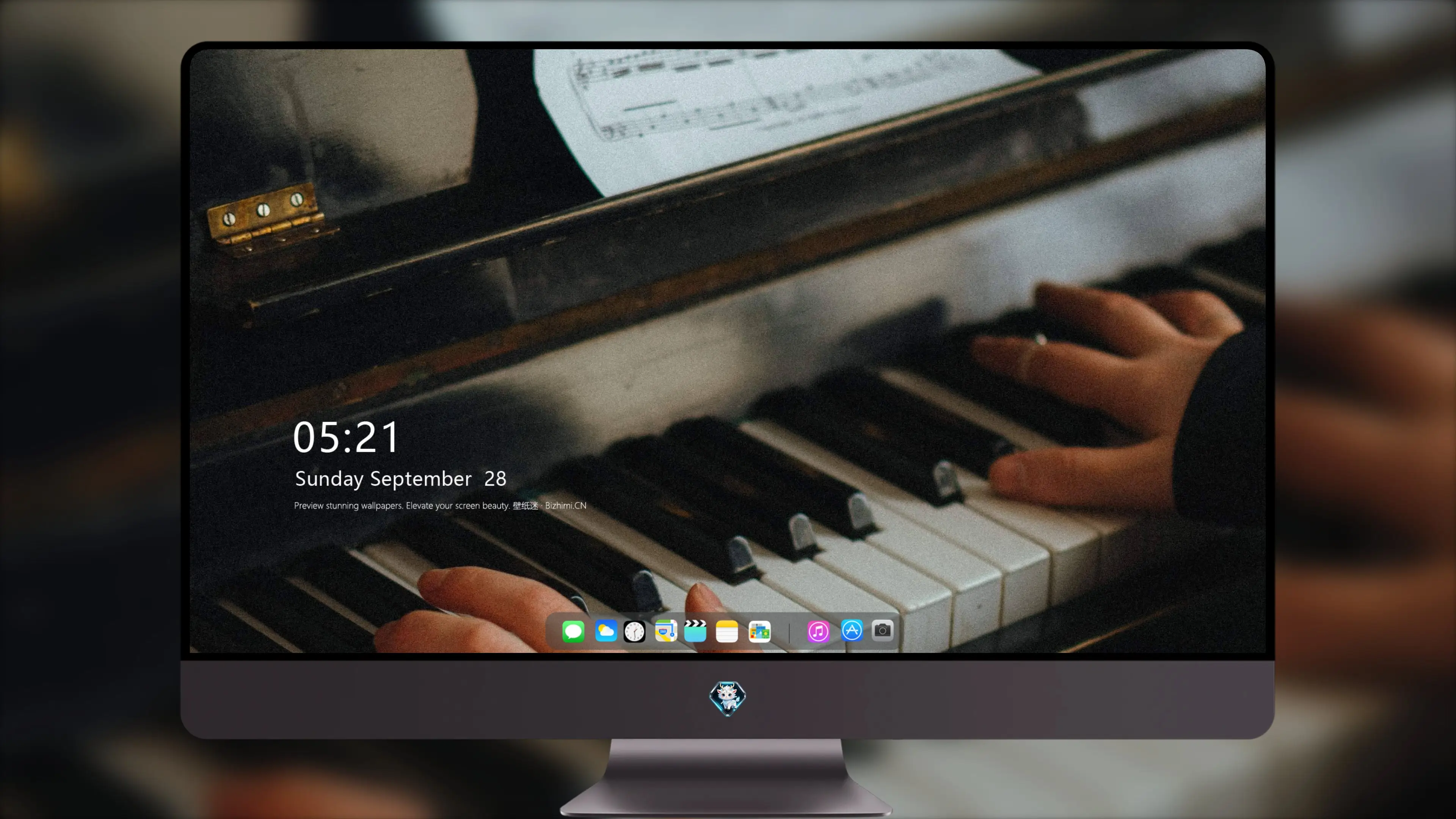The image size is (1456, 819).
Task: Open the Maps app in the dock
Action: click(666, 631)
